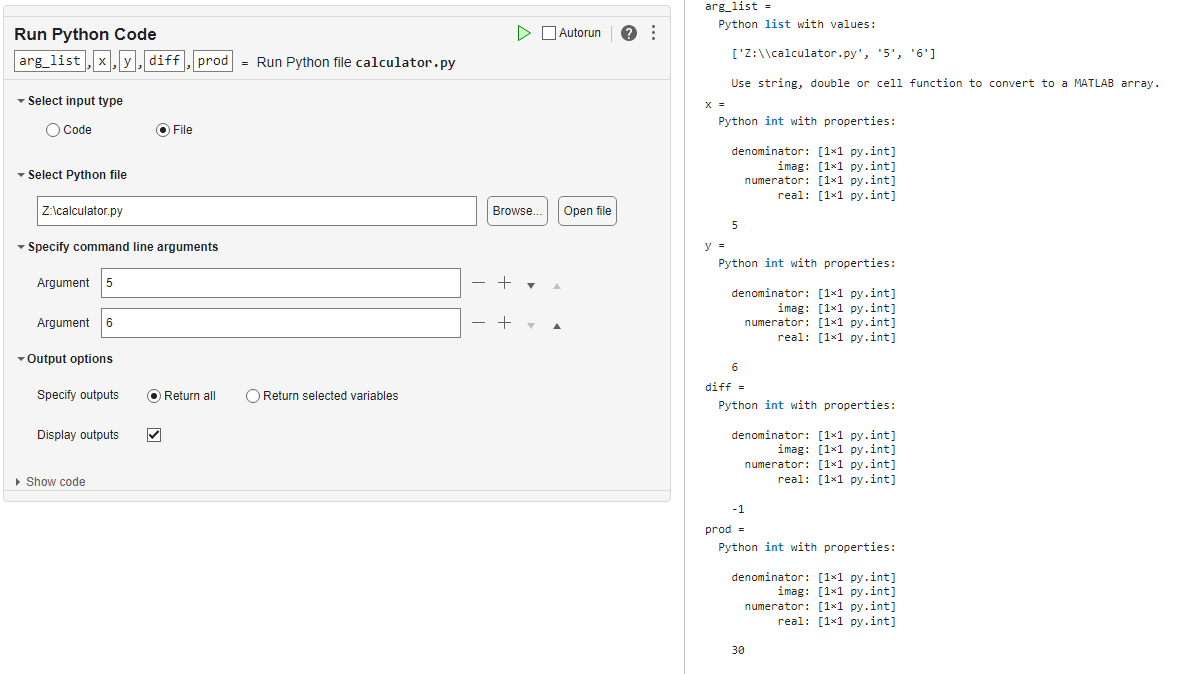Open the three-dot task options menu
The width and height of the screenshot is (1199, 674).
(654, 33)
